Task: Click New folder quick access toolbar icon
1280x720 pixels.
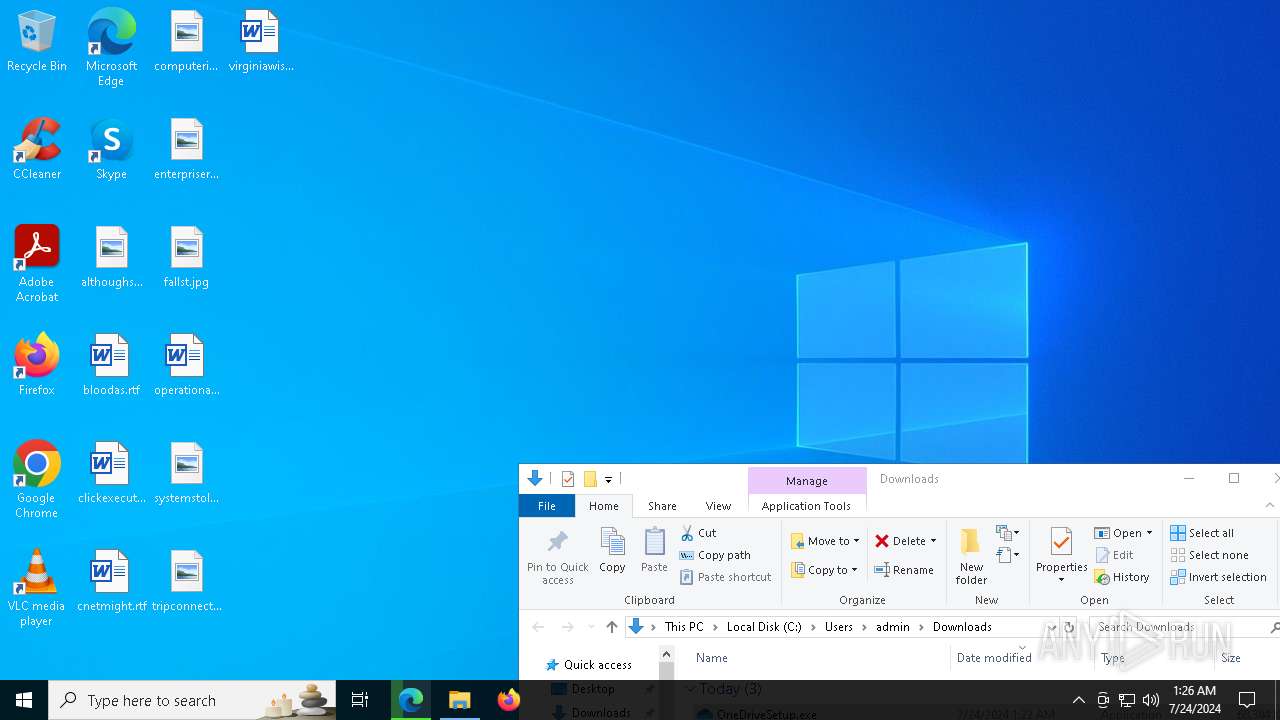Action: click(590, 479)
